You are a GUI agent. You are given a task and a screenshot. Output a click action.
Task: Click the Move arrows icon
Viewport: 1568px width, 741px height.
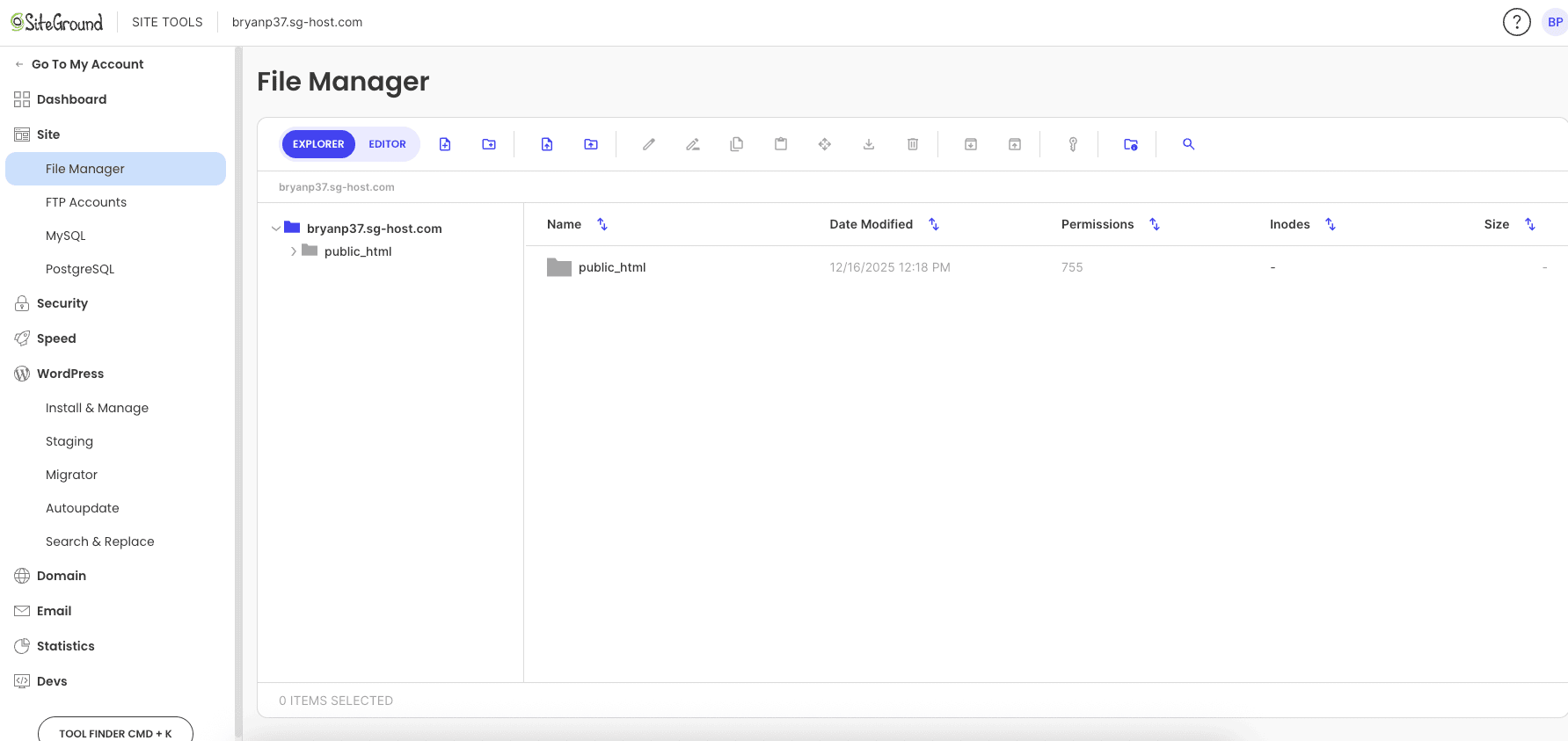point(825,144)
